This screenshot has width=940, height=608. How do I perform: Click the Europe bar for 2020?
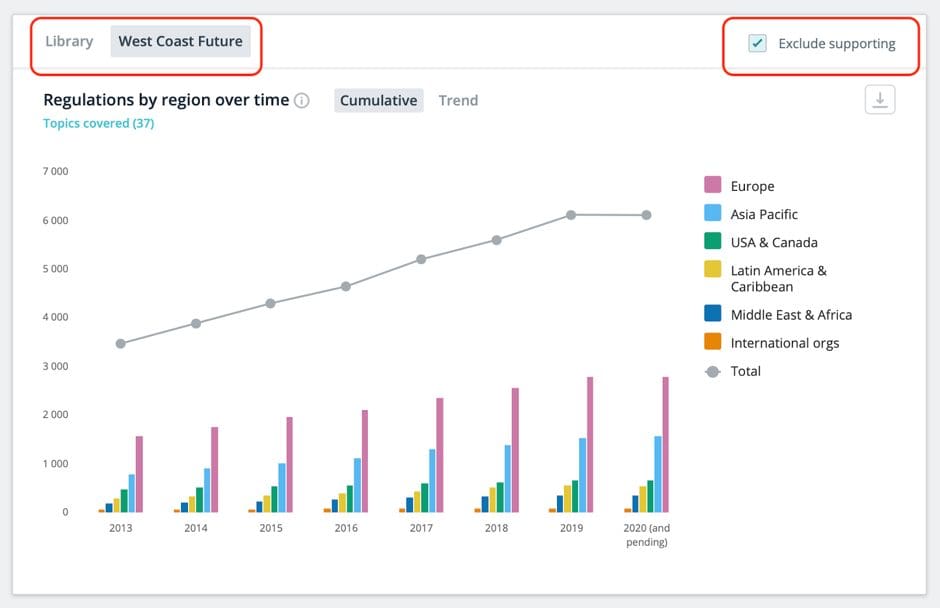click(x=665, y=444)
